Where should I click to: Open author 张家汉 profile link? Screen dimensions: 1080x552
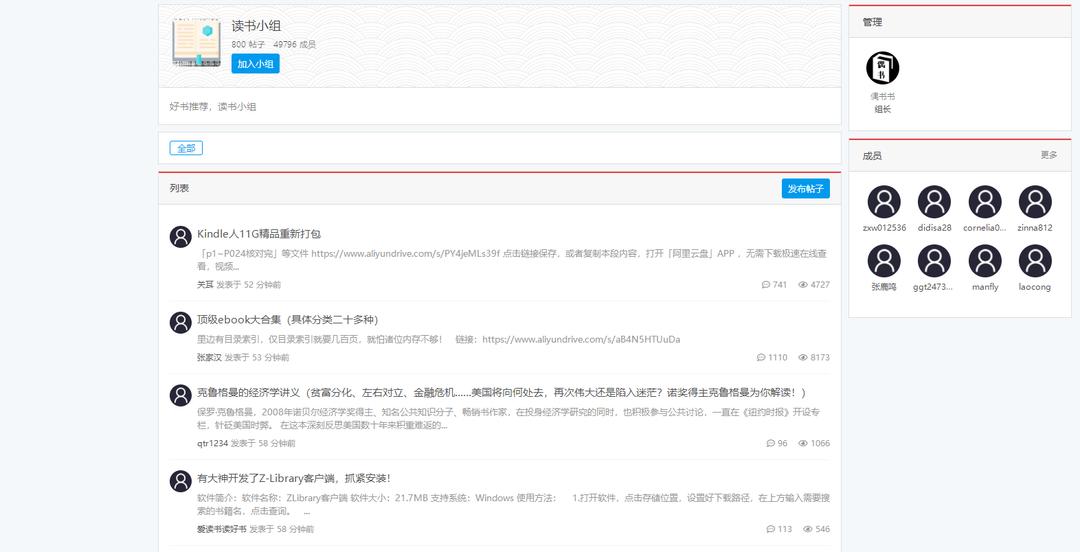[209, 358]
